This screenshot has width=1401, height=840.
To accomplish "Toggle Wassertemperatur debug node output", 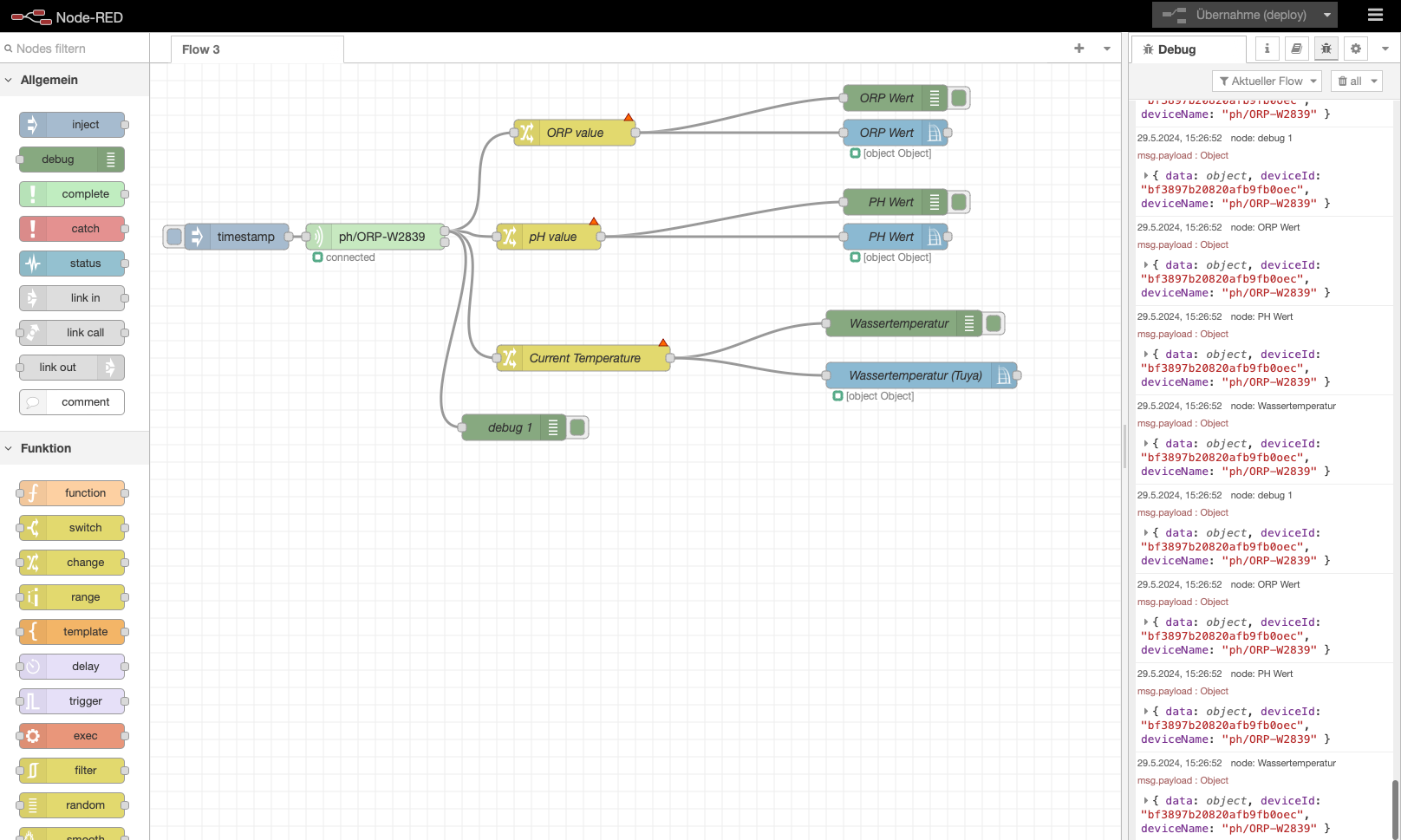I will pyautogui.click(x=994, y=323).
